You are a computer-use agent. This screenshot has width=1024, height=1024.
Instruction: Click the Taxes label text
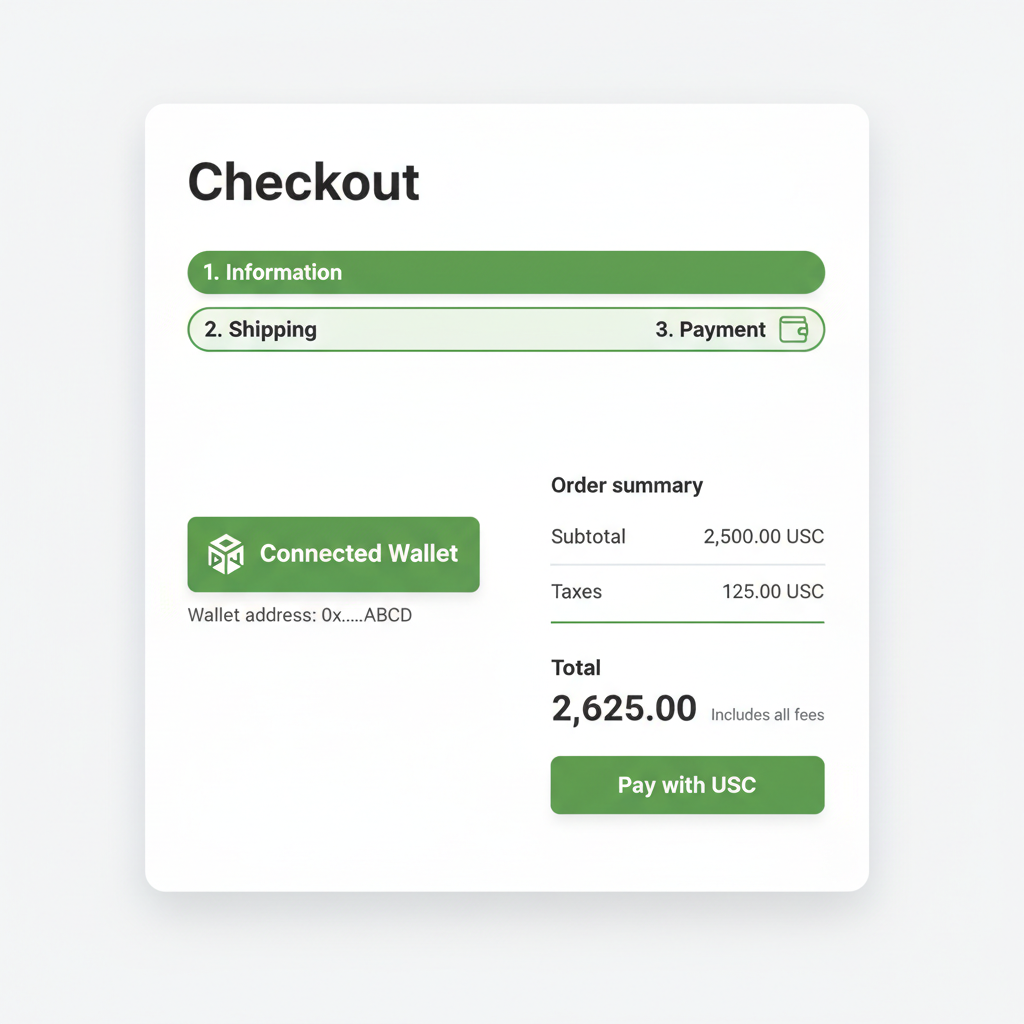tap(577, 591)
